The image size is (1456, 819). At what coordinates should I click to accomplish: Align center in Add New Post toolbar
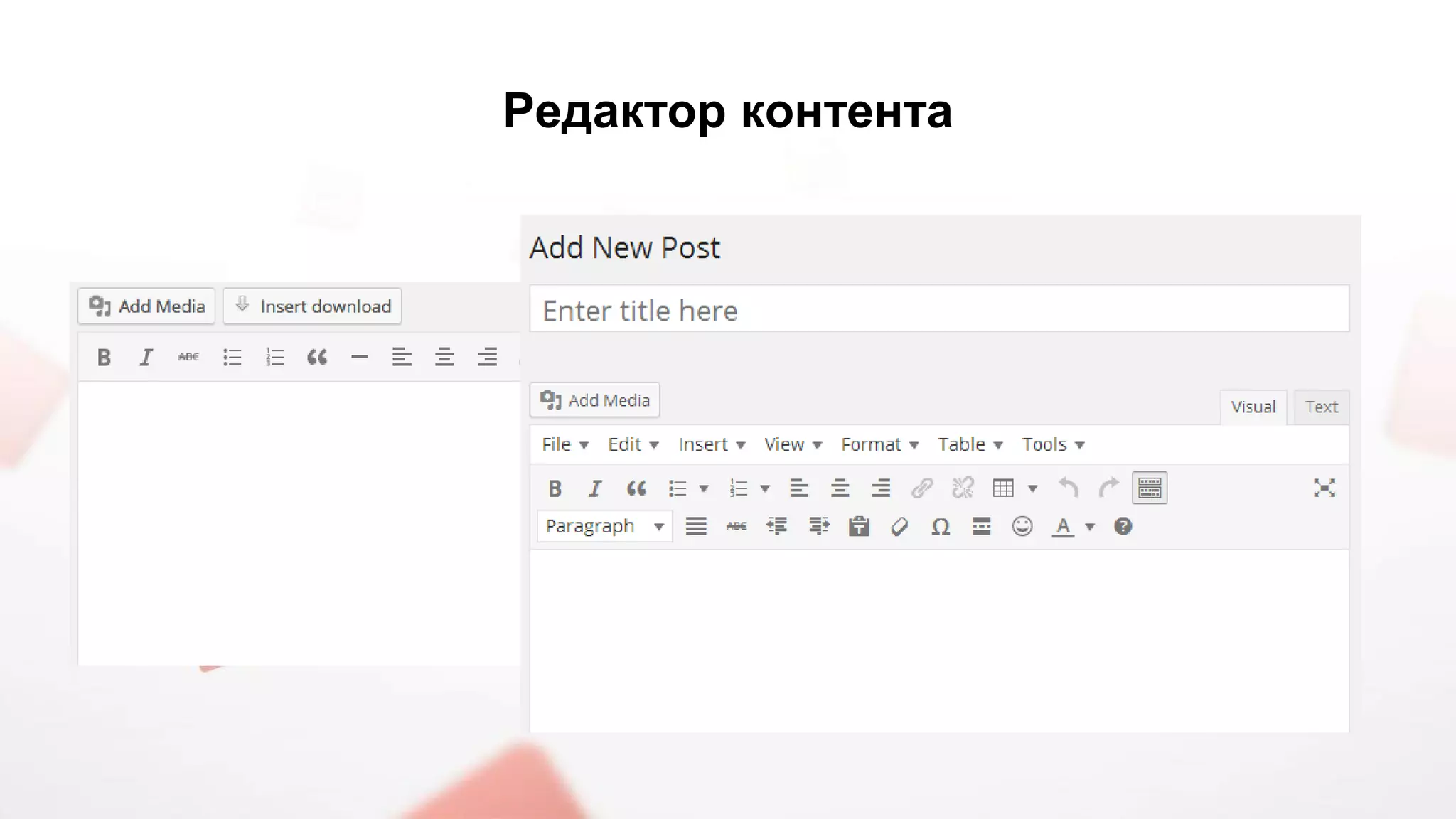pyautogui.click(x=840, y=488)
